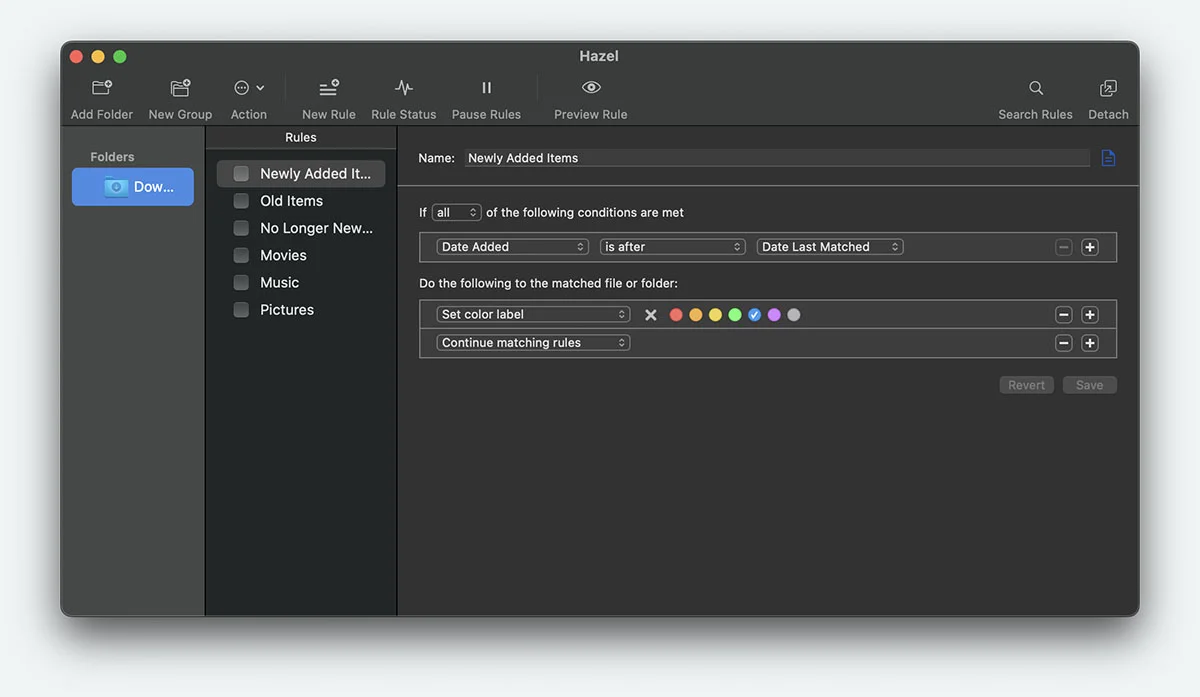Open the Date Added attribute dropdown
The width and height of the screenshot is (1200, 697).
coord(513,247)
